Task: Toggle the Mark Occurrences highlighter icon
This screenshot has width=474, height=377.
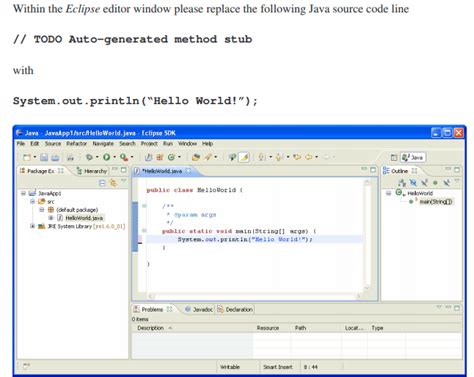Action: tap(245, 157)
